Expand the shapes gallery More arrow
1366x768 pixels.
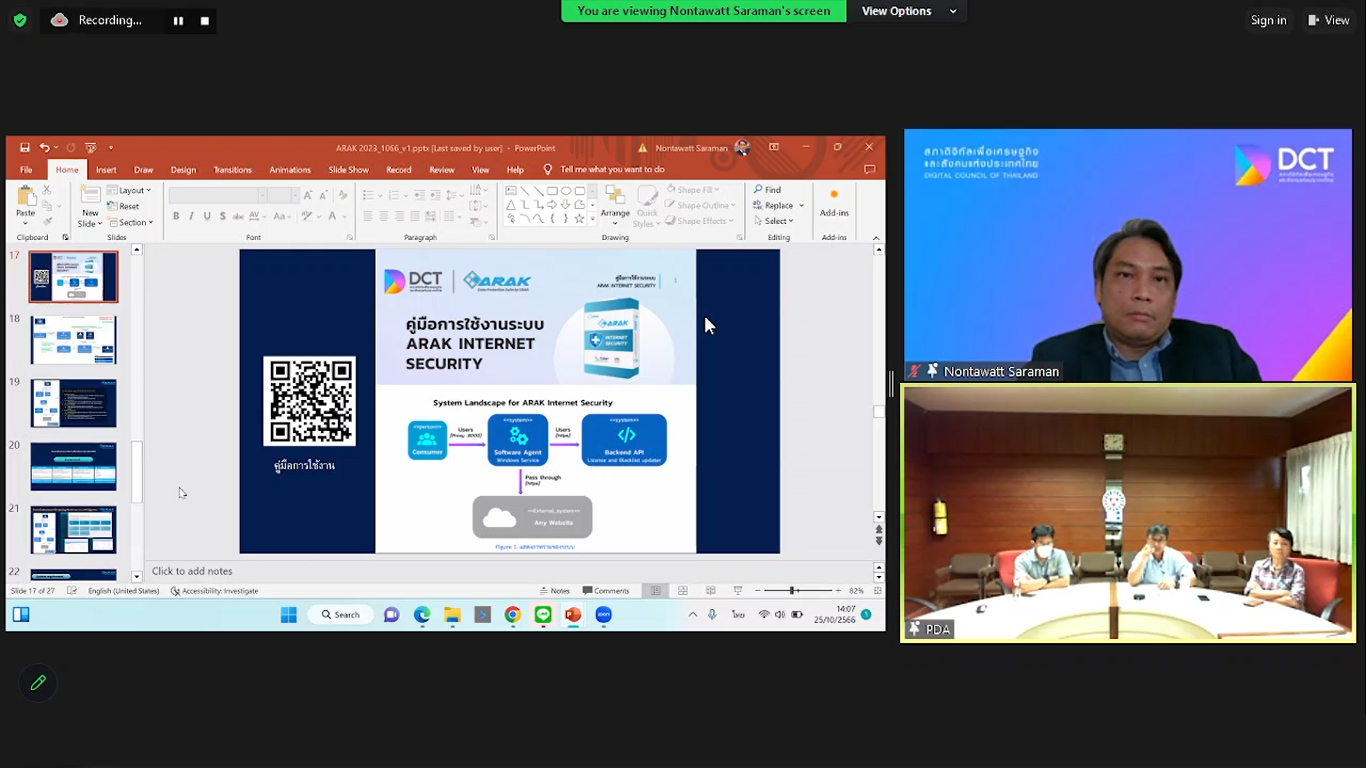[592, 219]
